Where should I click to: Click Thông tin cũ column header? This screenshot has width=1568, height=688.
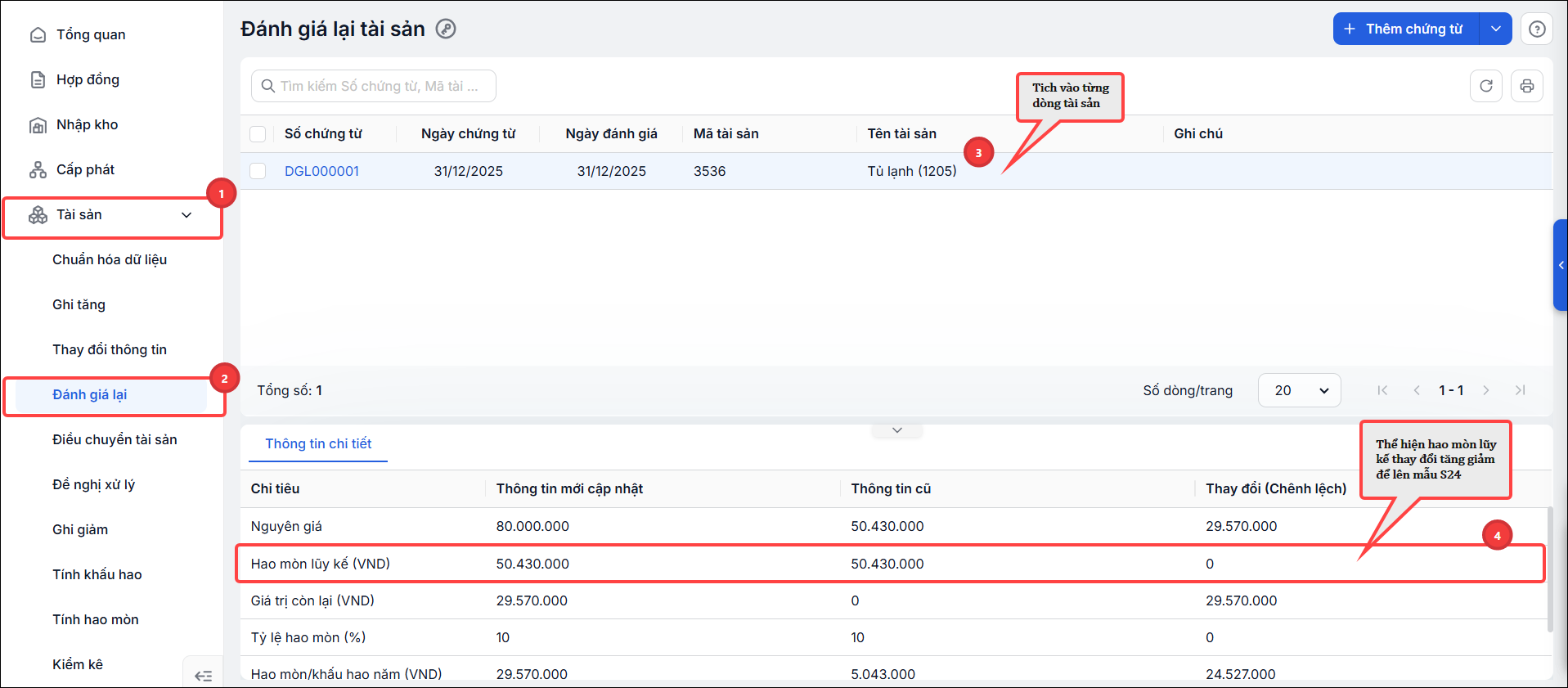click(x=891, y=488)
